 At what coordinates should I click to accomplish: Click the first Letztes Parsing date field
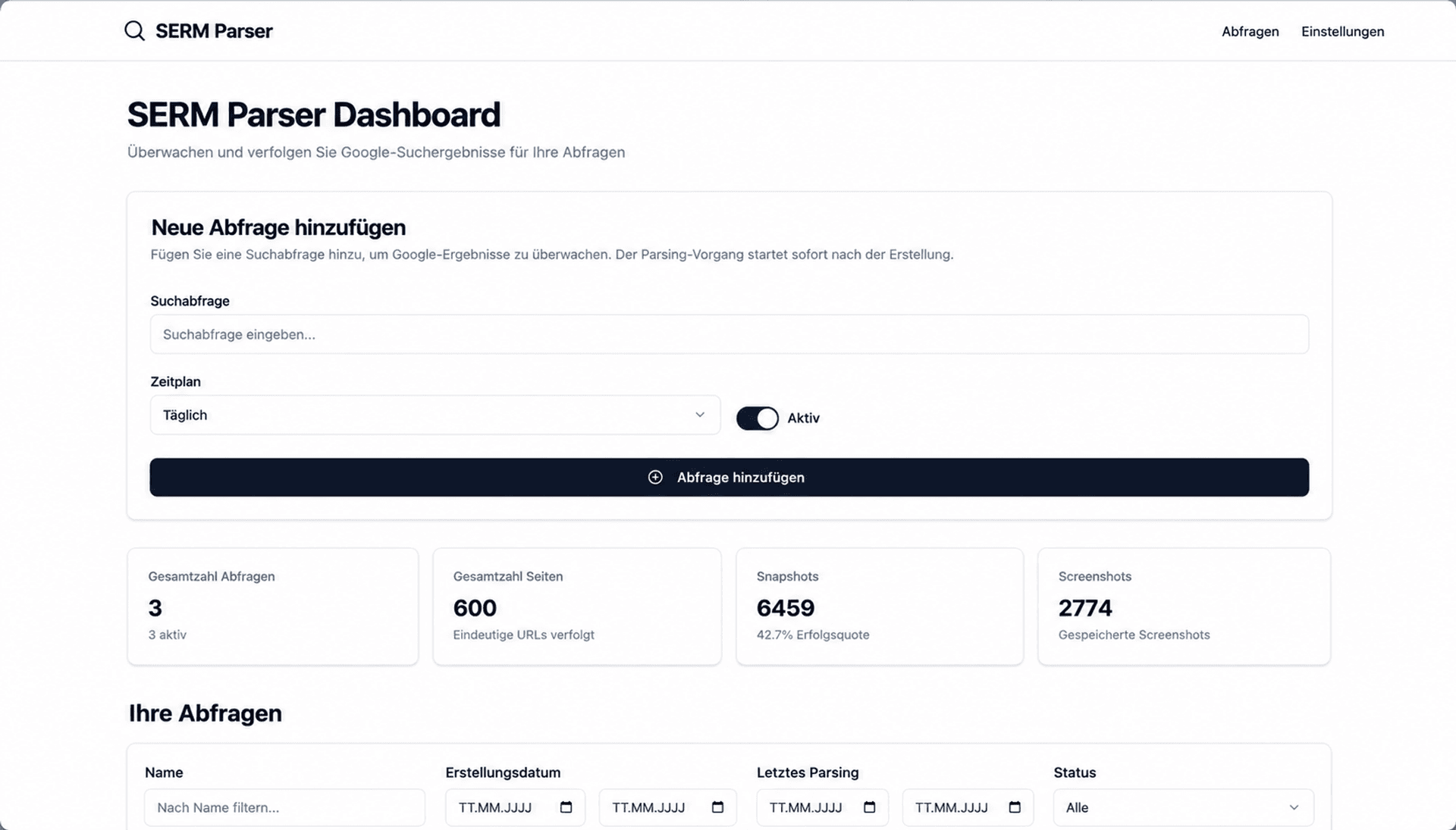[x=822, y=808]
